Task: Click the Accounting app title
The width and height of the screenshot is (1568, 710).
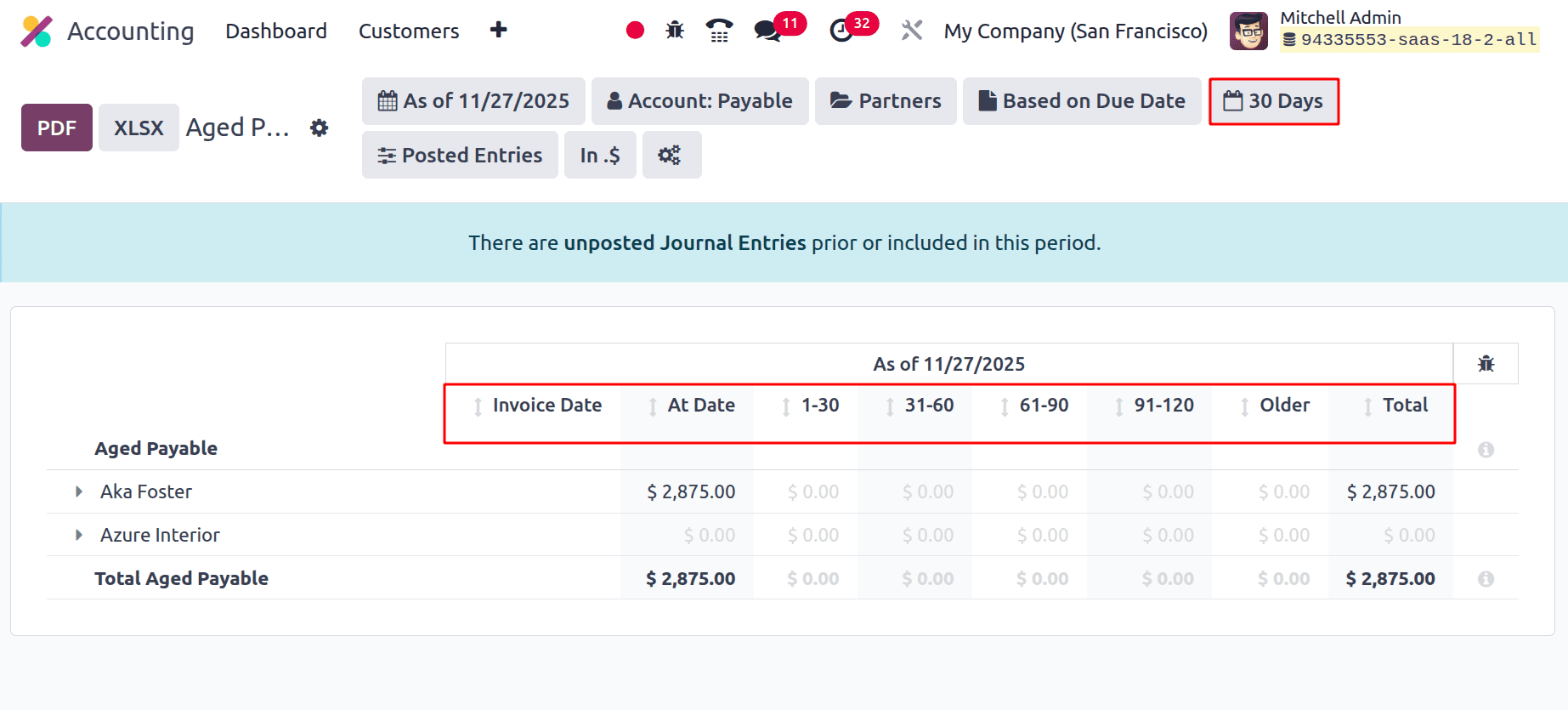Action: click(131, 31)
